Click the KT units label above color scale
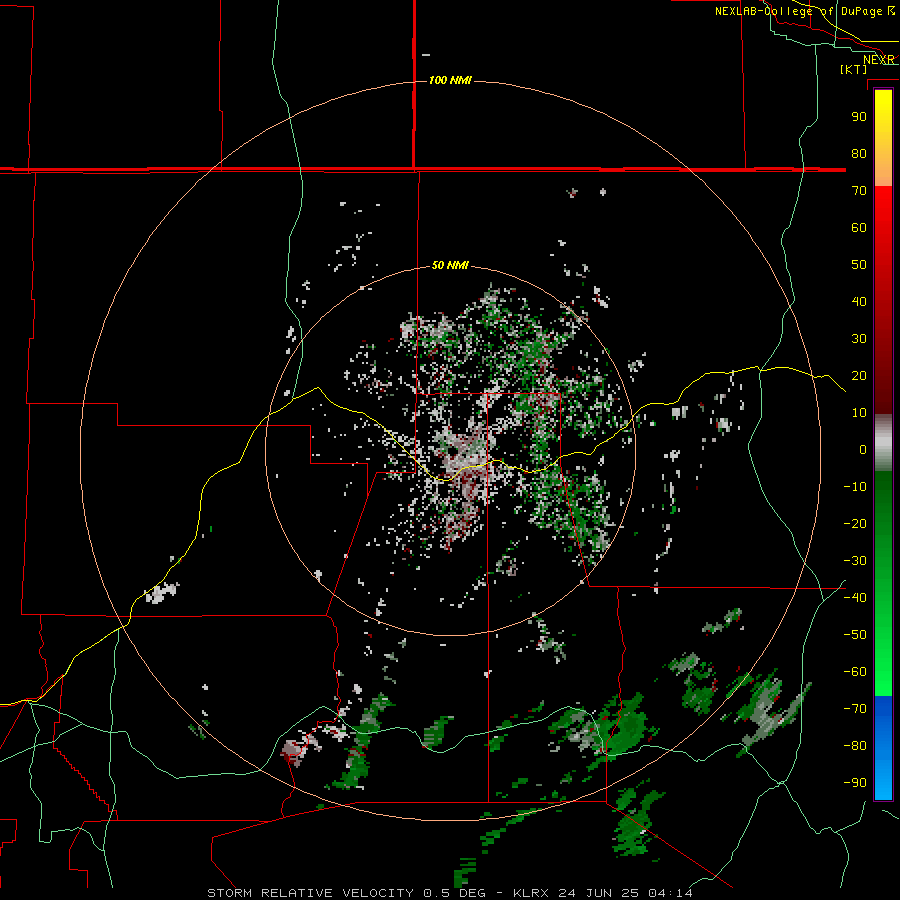 (x=854, y=69)
